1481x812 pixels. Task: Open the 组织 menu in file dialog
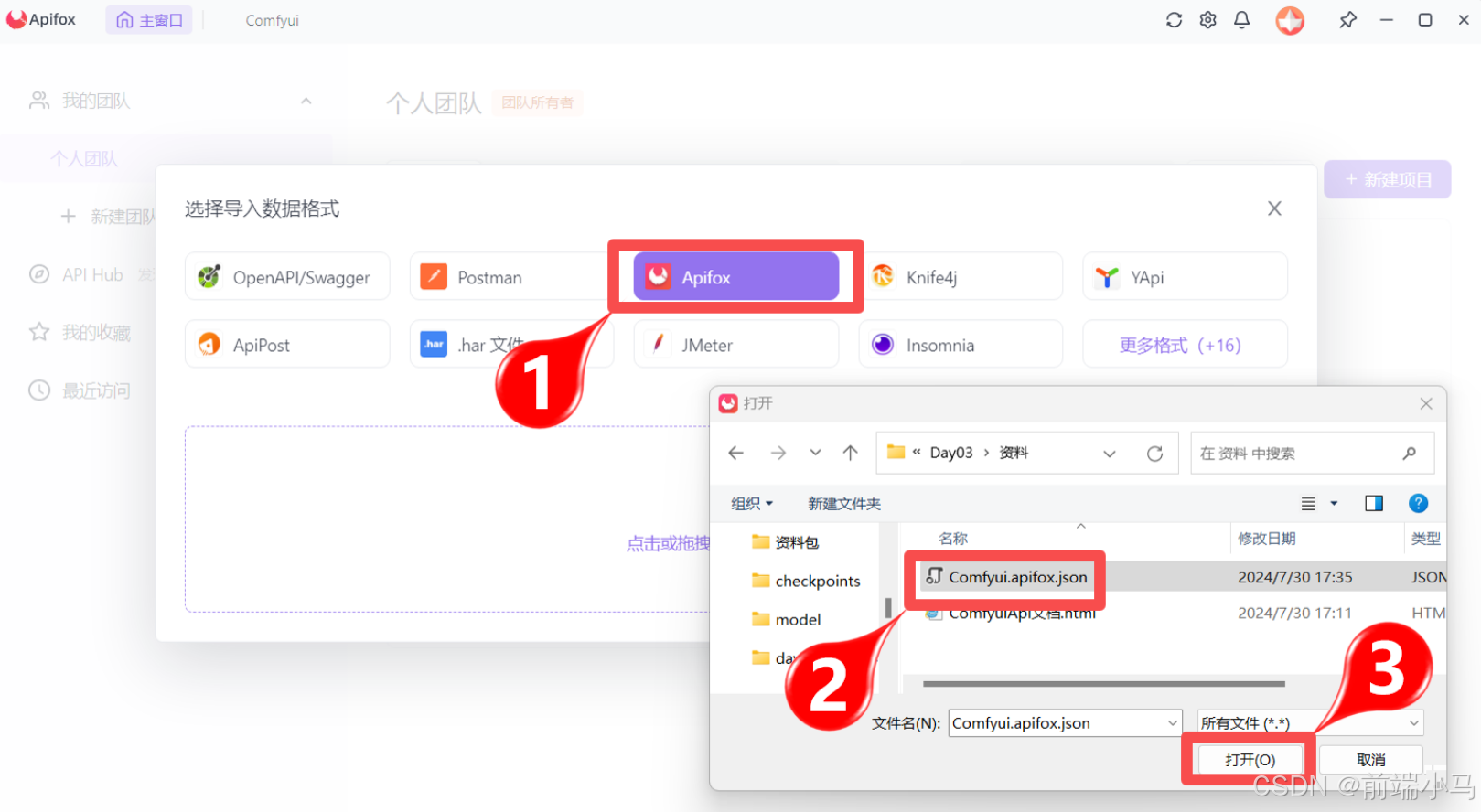coord(752,504)
